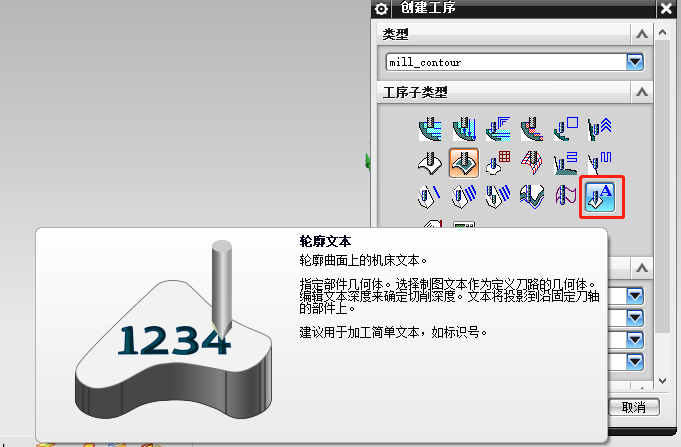The height and width of the screenshot is (447, 681).
Task: Select the Z-Level Profile operation icon
Action: coord(566,128)
